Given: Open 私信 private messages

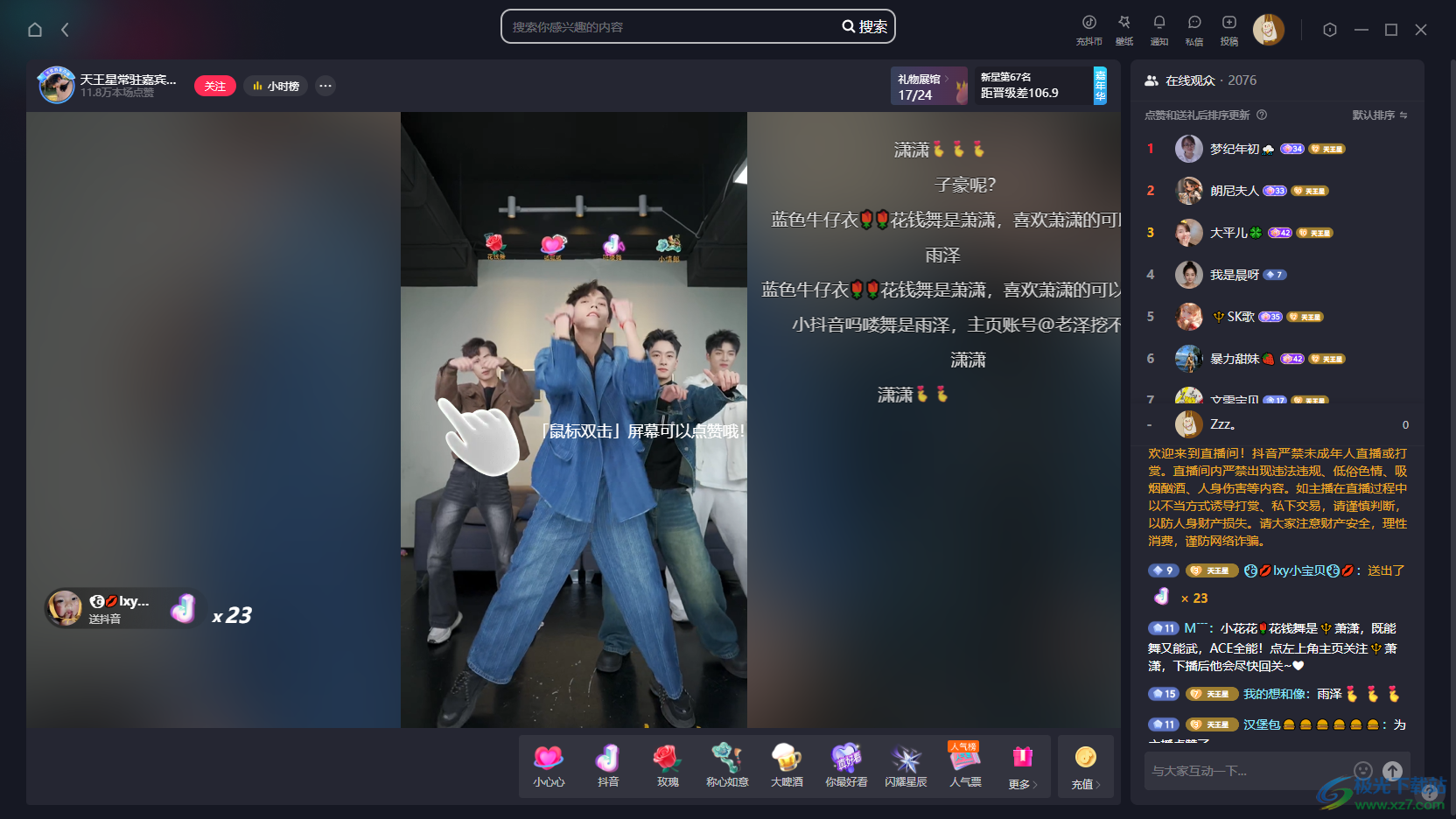Looking at the screenshot, I should tap(1194, 30).
